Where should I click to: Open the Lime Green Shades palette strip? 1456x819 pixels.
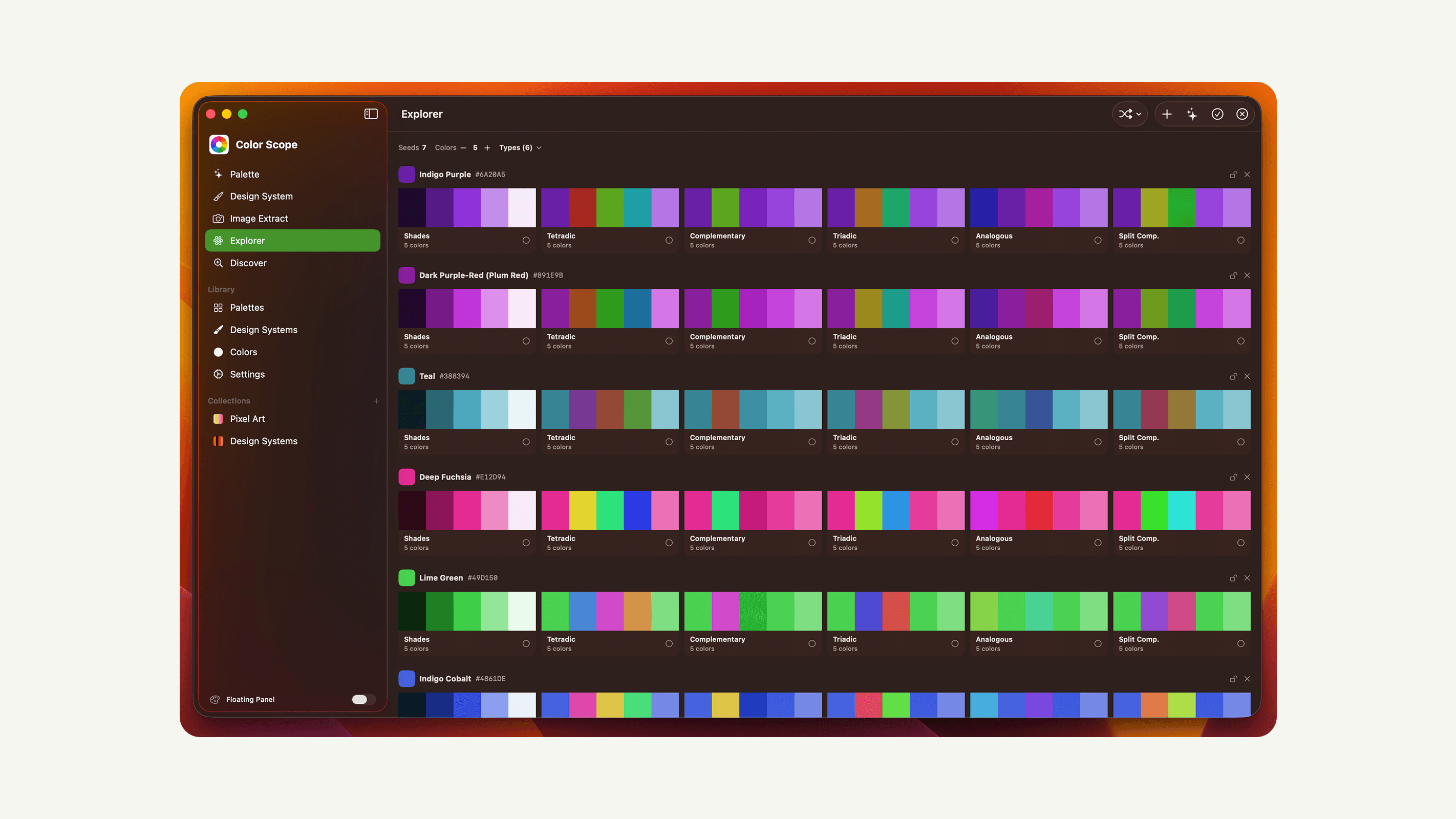[x=467, y=611]
